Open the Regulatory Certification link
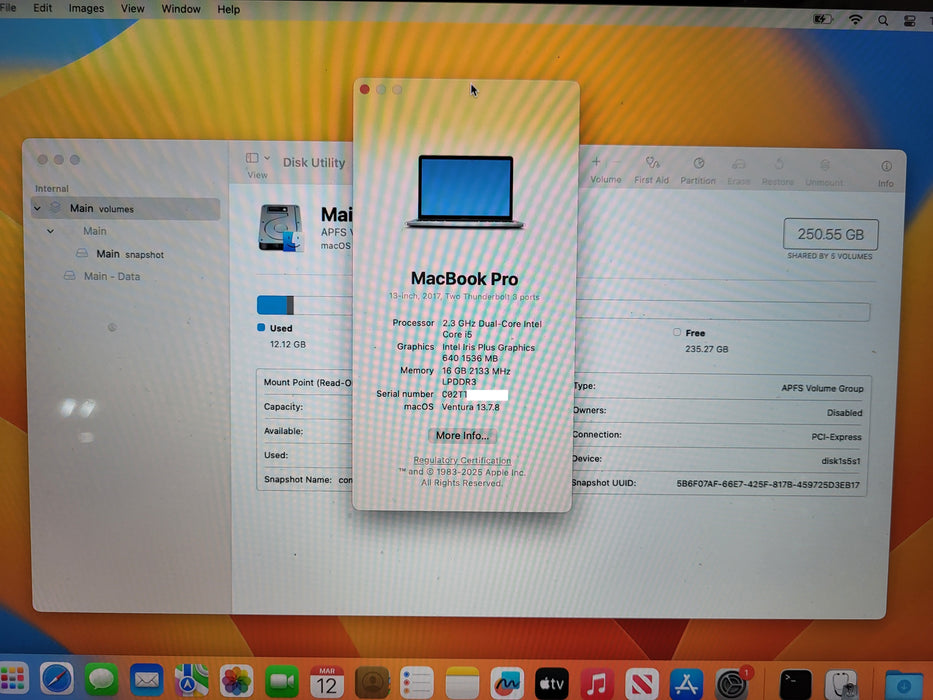933x700 pixels. coord(462,460)
